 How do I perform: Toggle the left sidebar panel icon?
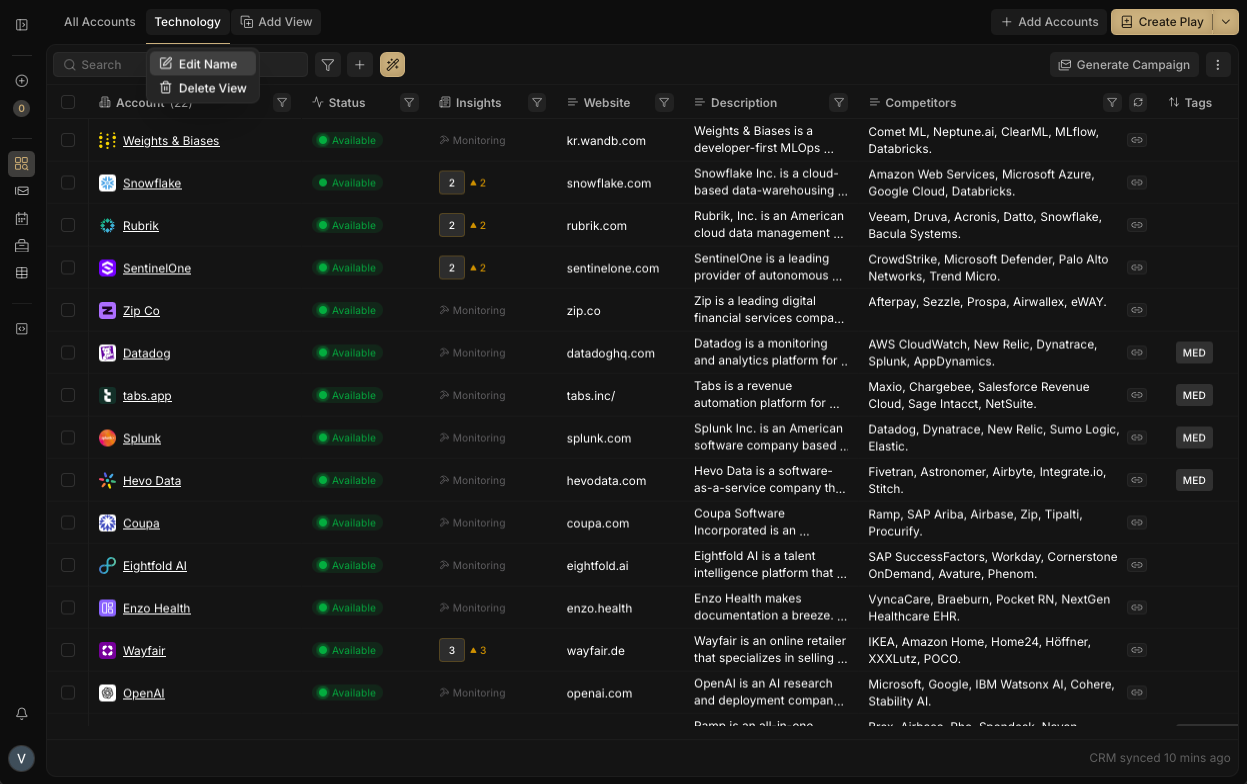coord(22,24)
